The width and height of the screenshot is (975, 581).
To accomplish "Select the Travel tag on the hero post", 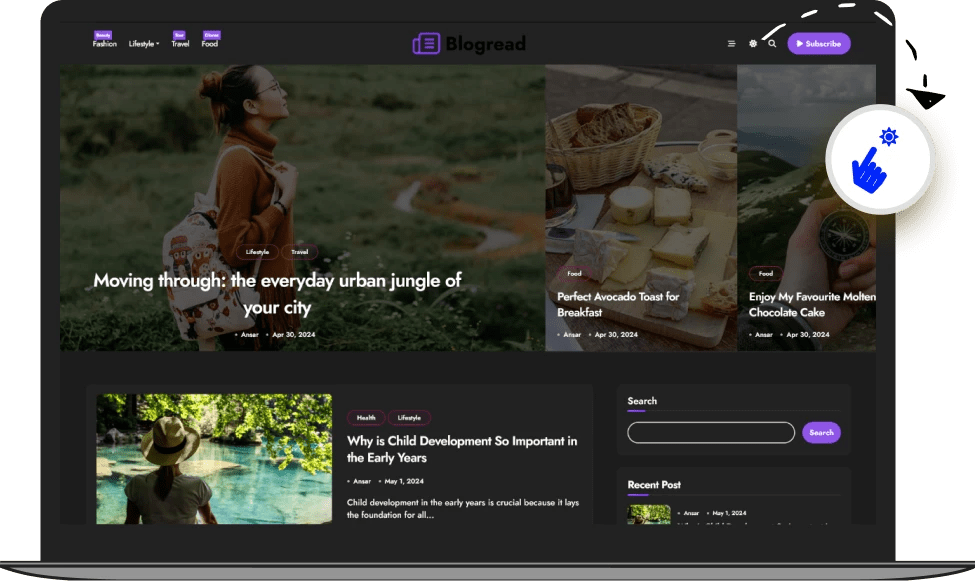I will 300,252.
